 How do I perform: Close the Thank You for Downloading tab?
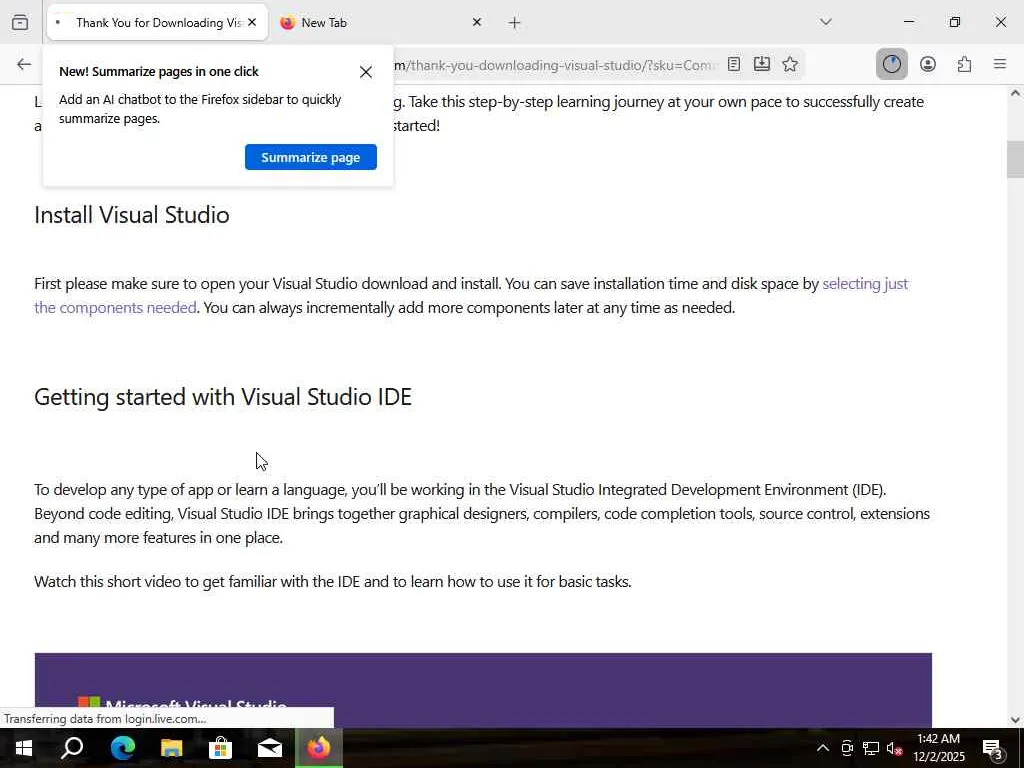(x=252, y=22)
